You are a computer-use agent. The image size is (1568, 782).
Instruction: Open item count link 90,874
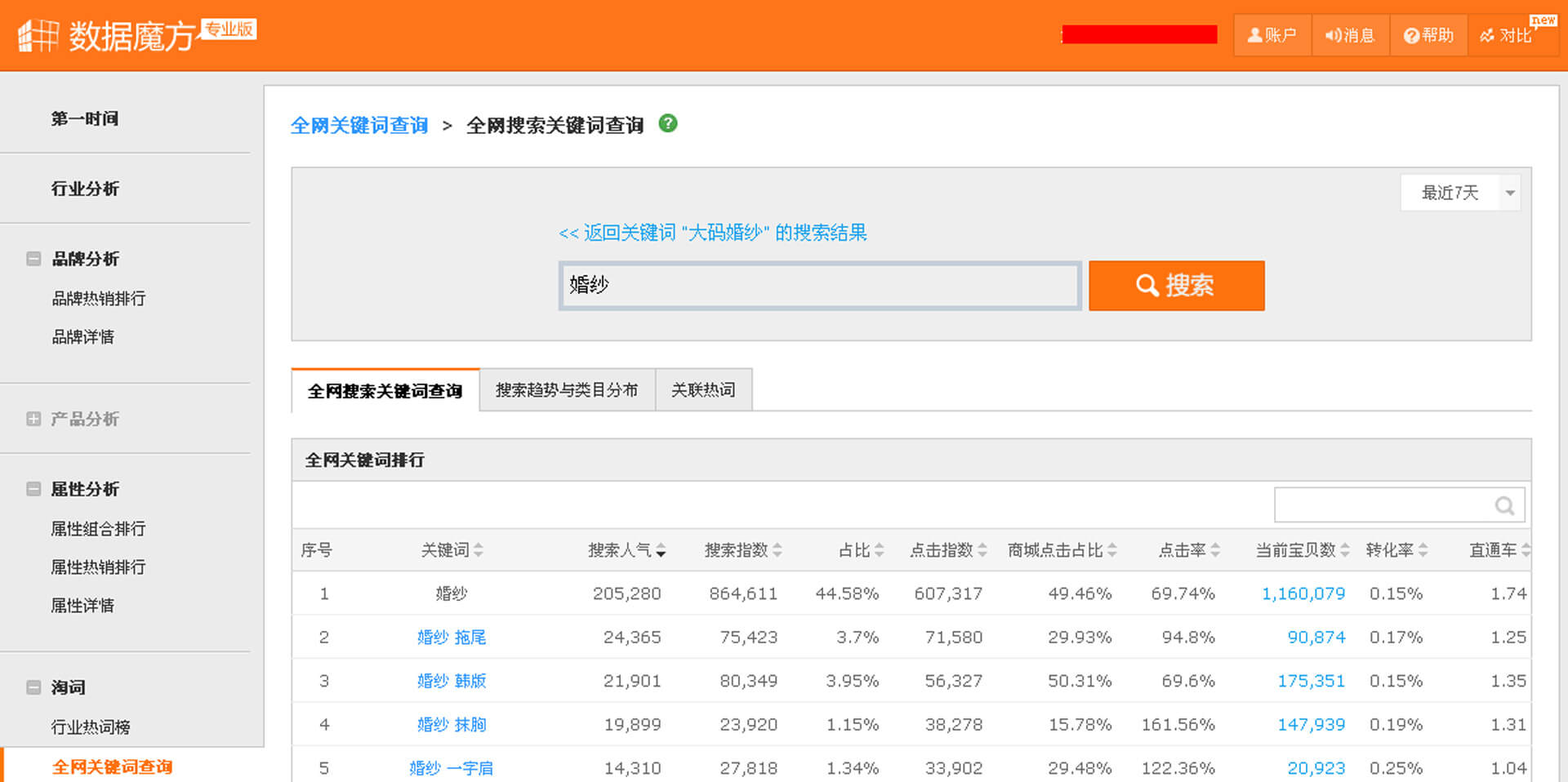1316,638
